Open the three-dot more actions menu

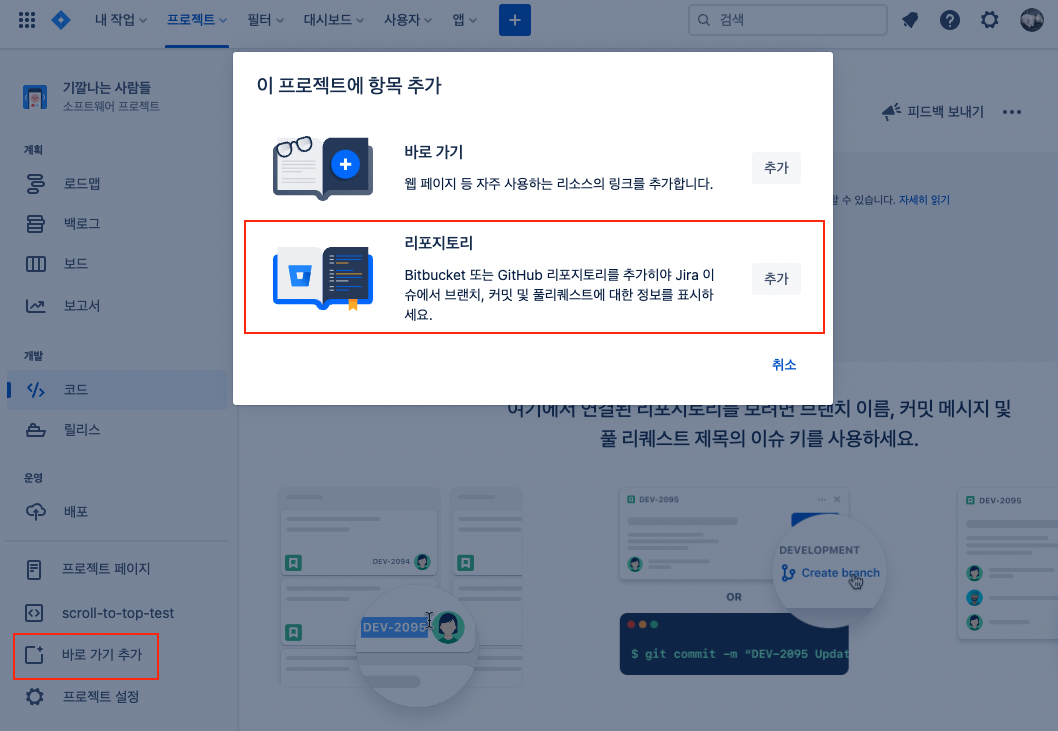coord(1011,112)
